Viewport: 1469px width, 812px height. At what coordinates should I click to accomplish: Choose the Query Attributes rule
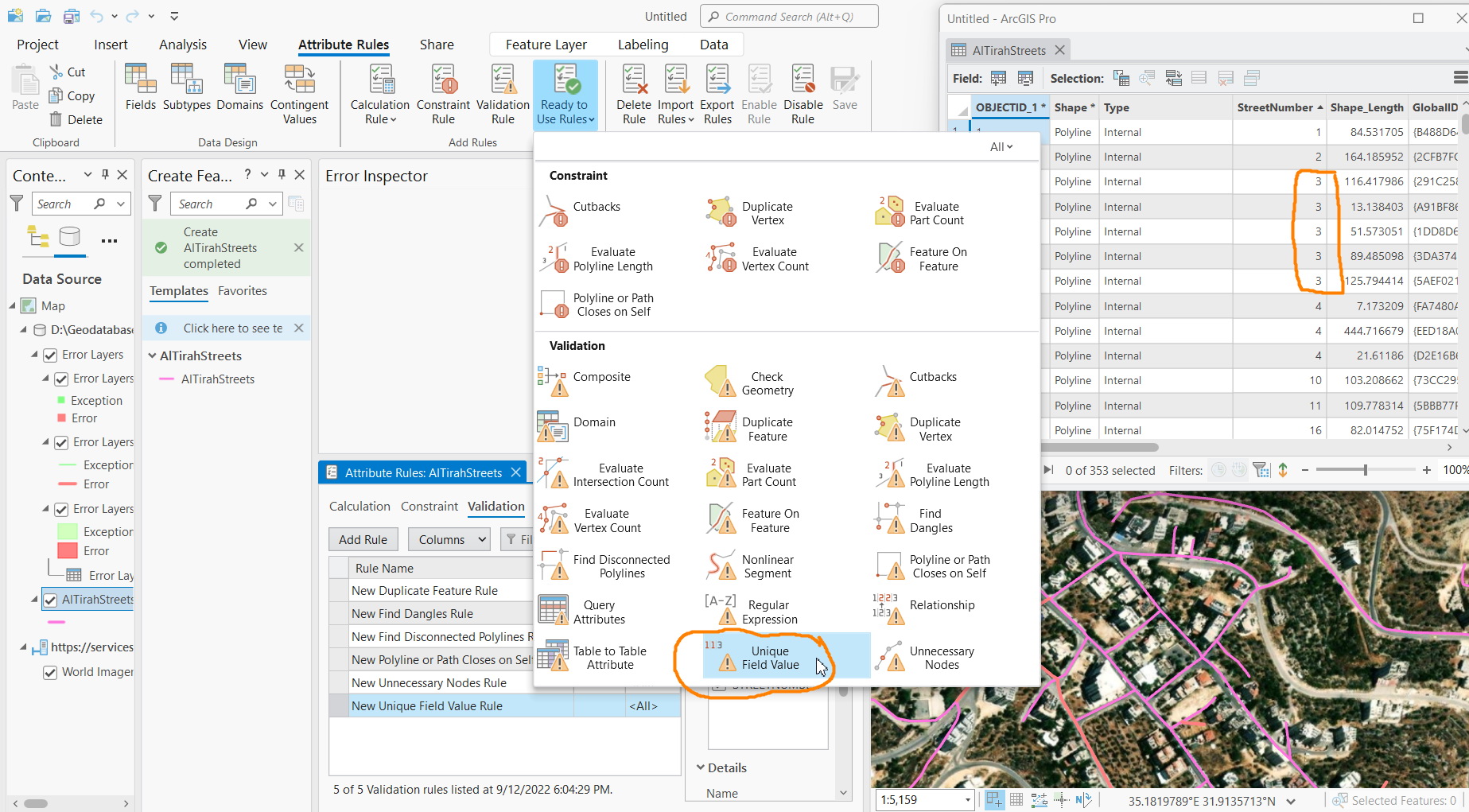582,612
